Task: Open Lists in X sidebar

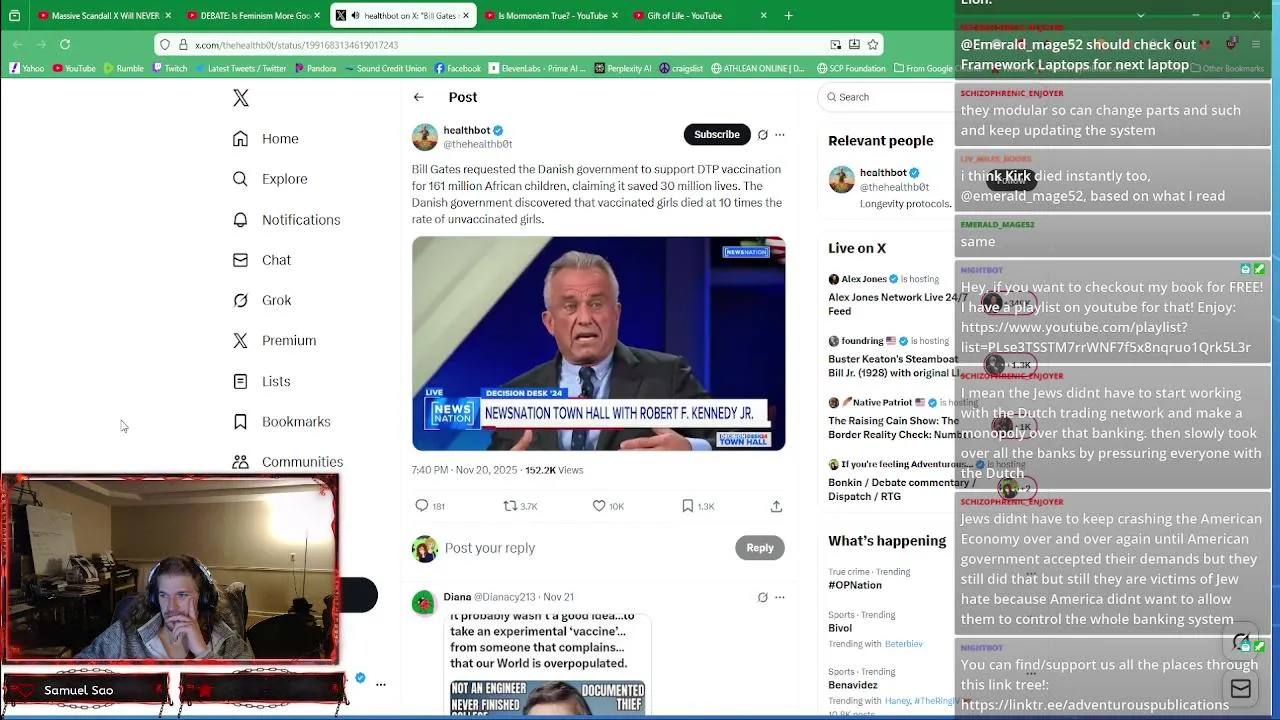Action: click(x=261, y=381)
